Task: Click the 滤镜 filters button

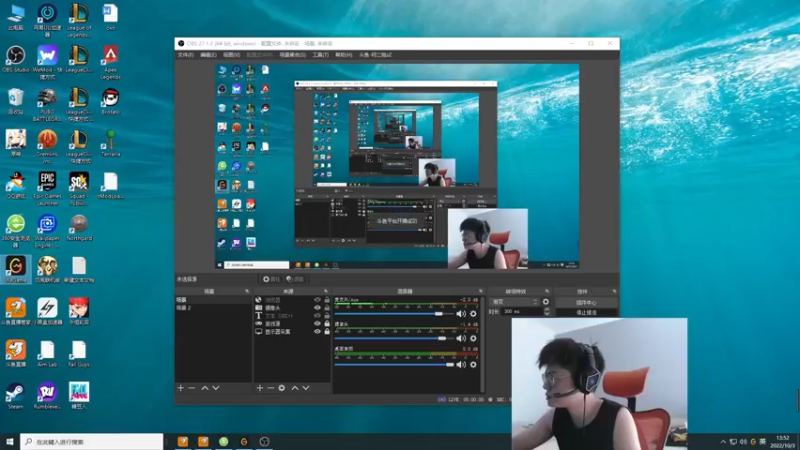Action: pyautogui.click(x=295, y=279)
